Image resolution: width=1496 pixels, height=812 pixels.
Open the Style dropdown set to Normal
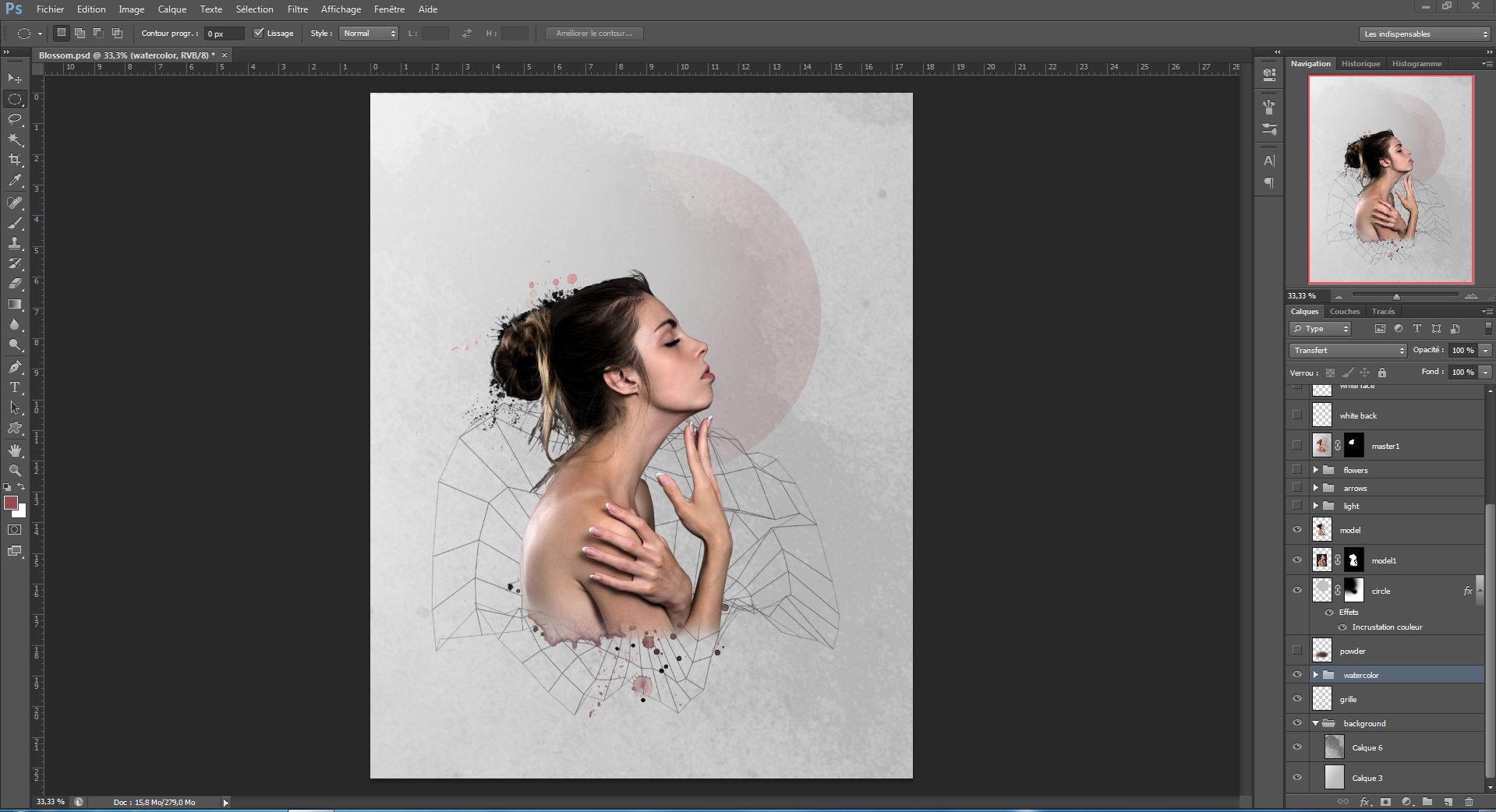coord(369,34)
